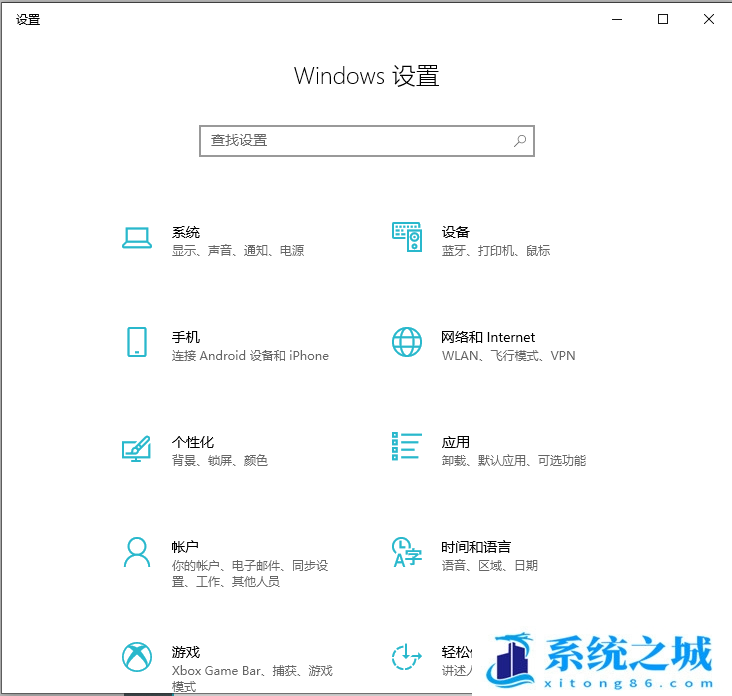
Task: Open the 时间和语言 clock icon
Action: click(x=407, y=552)
